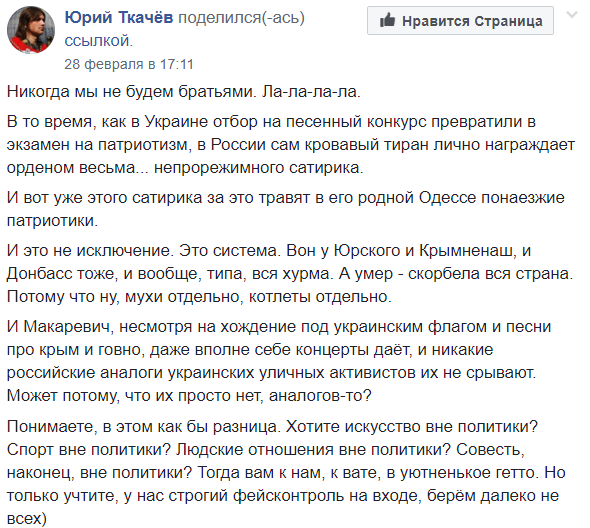This screenshot has width=590, height=528.
Task: Open the Юрий Ткачёв profile name link
Action: click(x=119, y=17)
